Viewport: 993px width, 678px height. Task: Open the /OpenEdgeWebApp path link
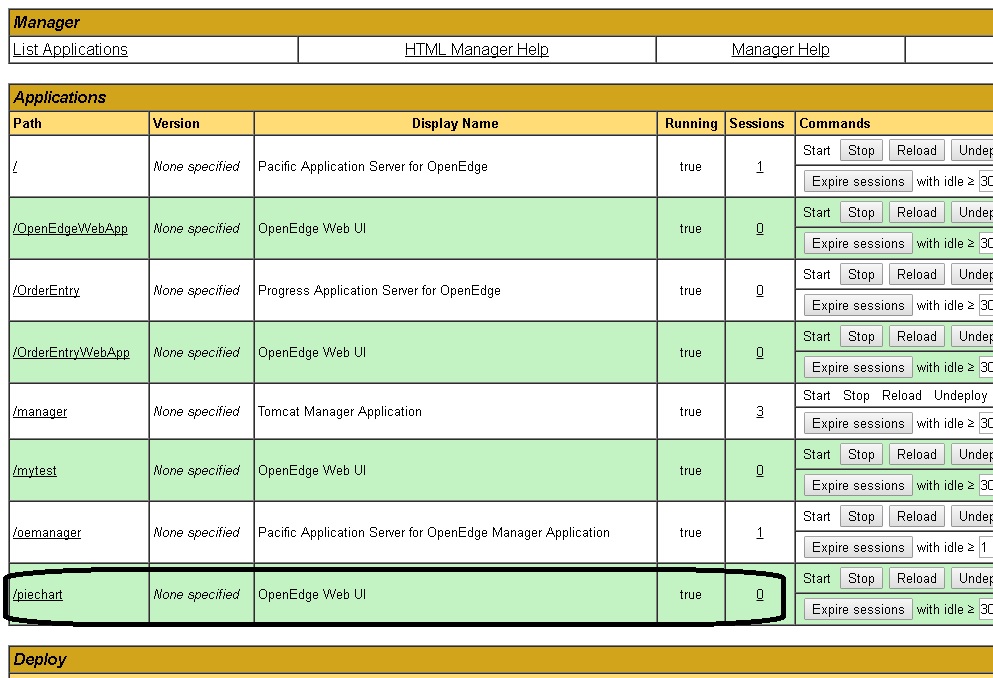click(70, 229)
